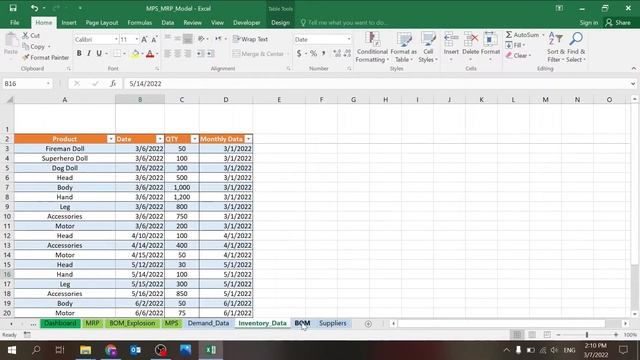This screenshot has height=360, width=640.
Task: Click the new sheet plus button
Action: tap(368, 324)
